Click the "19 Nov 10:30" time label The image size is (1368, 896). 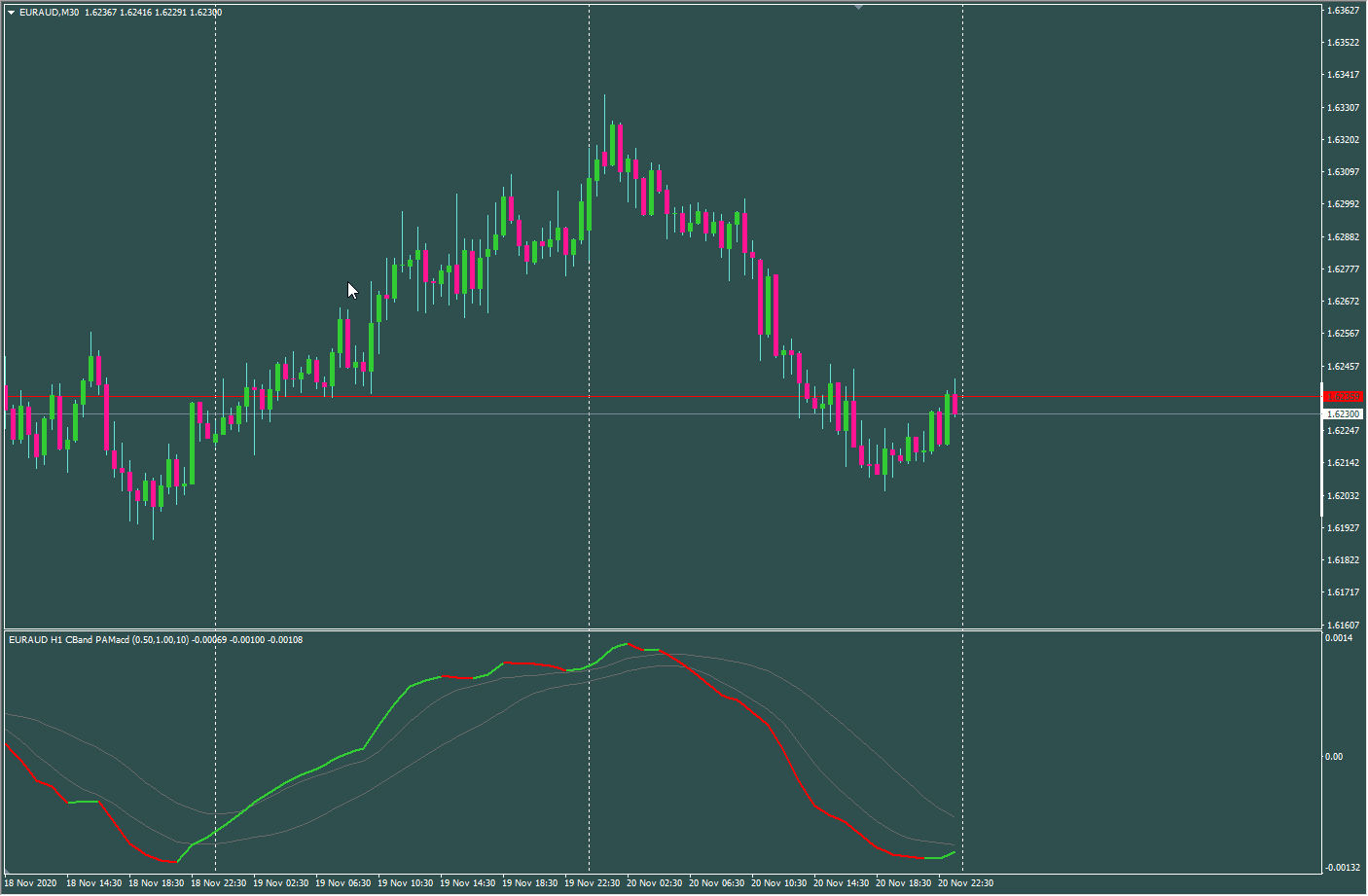click(406, 883)
